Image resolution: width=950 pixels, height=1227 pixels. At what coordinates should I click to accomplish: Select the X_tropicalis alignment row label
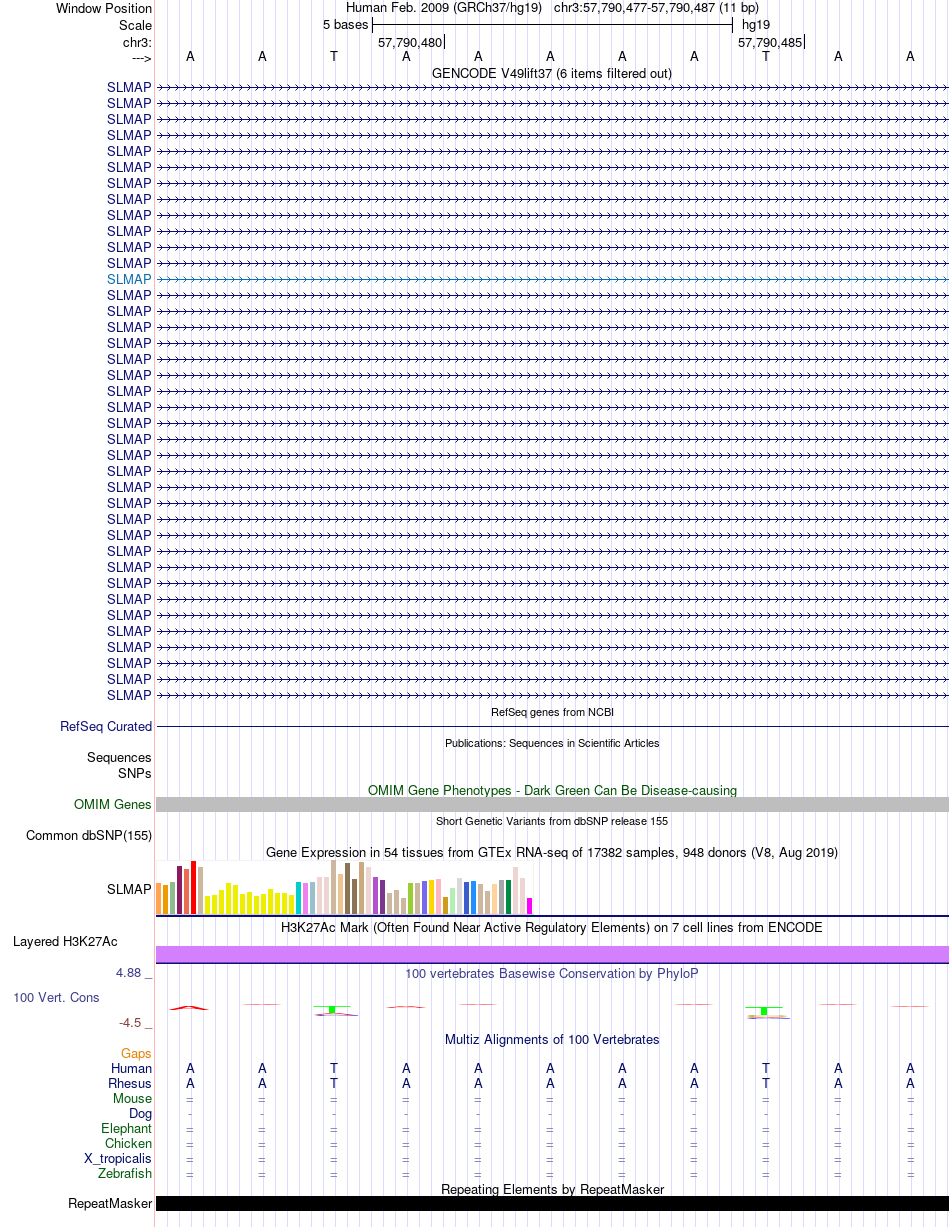point(118,1158)
